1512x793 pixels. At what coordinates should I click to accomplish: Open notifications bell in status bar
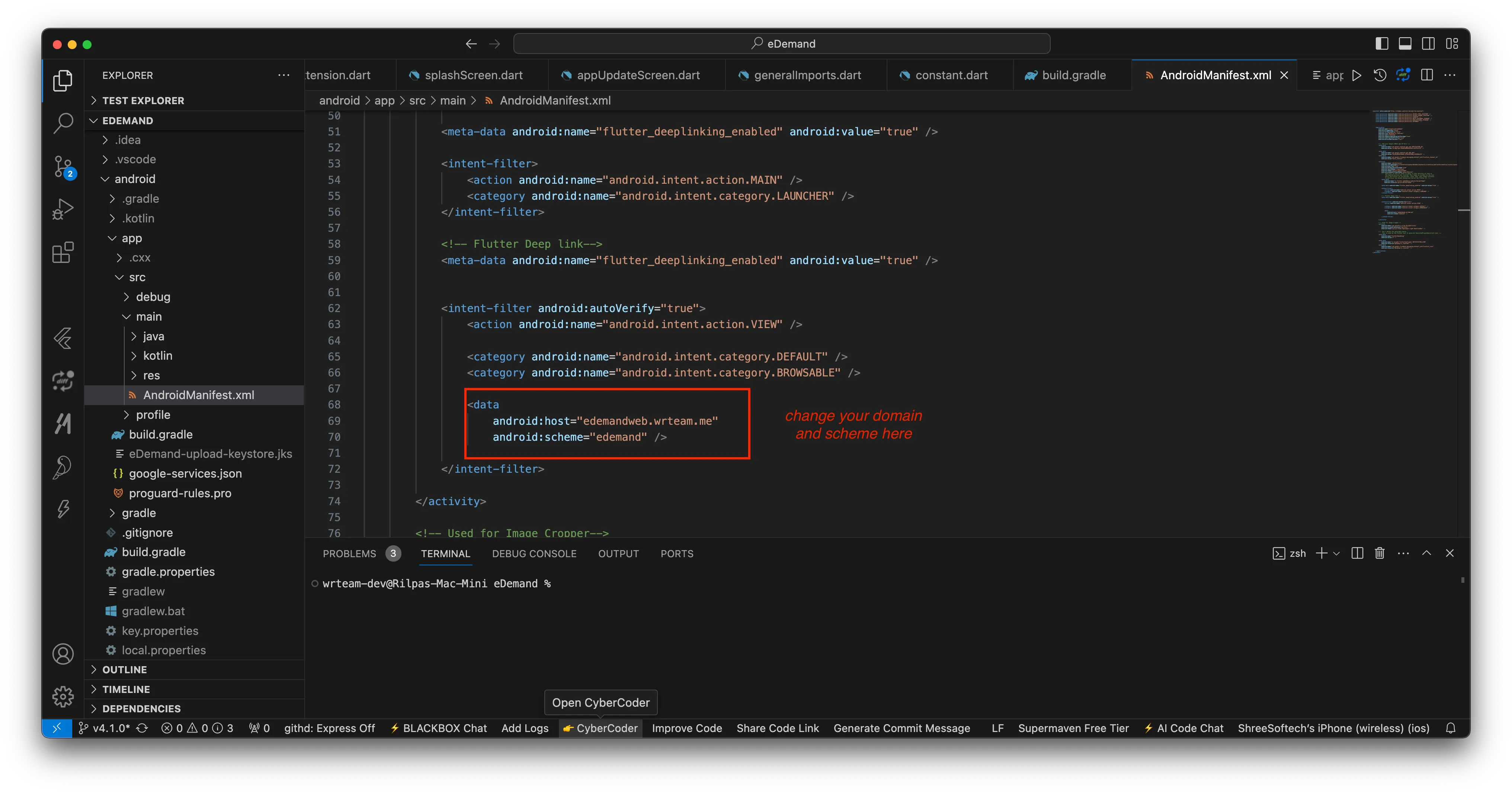tap(1450, 728)
